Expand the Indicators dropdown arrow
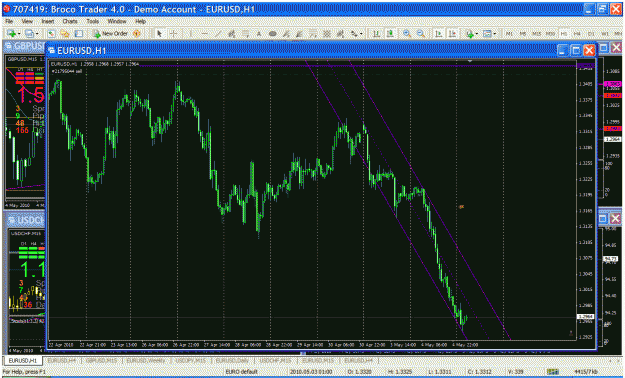Viewport: 625px width, 378px height. point(477,34)
